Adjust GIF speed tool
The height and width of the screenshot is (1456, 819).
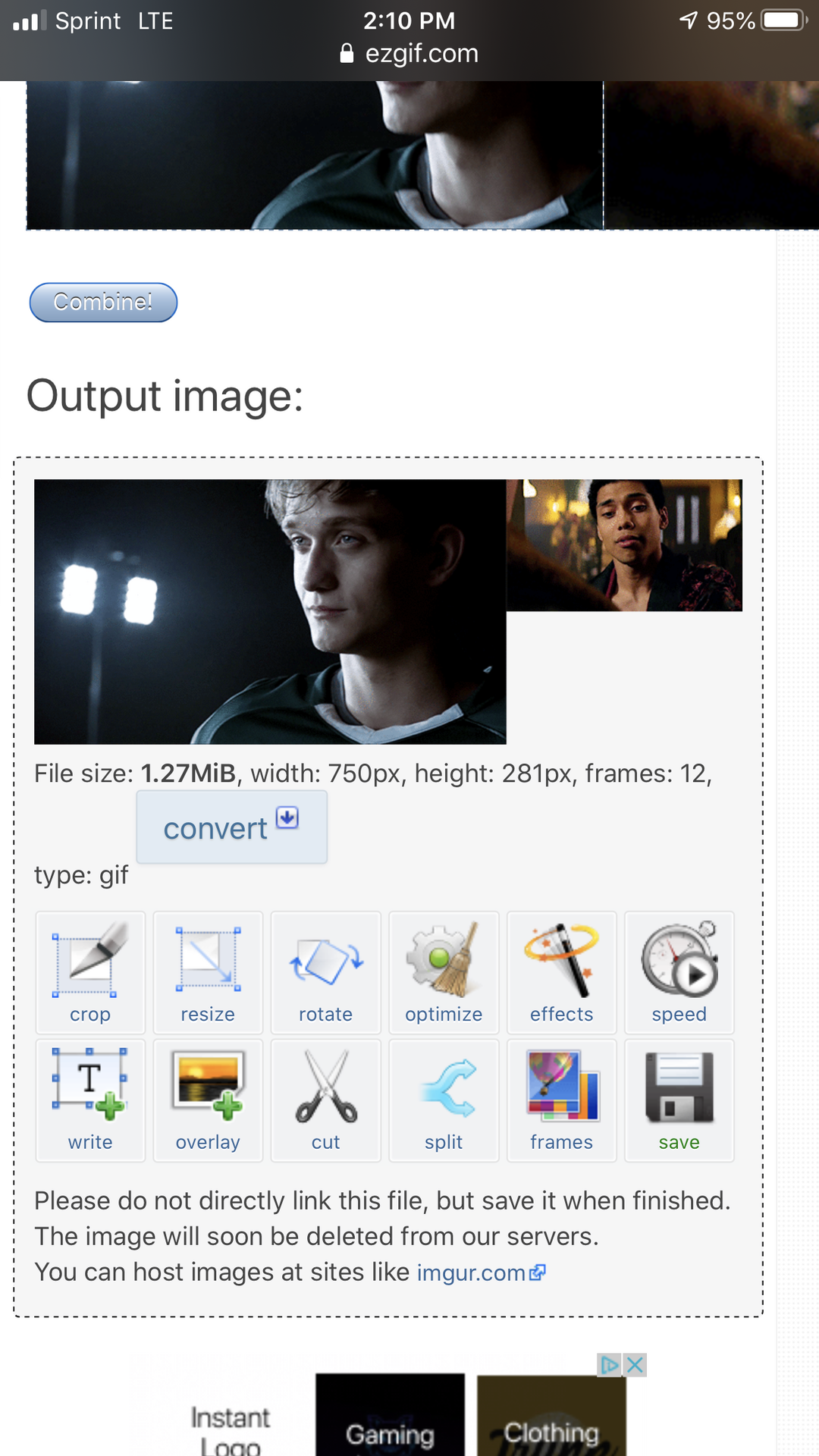pos(679,972)
